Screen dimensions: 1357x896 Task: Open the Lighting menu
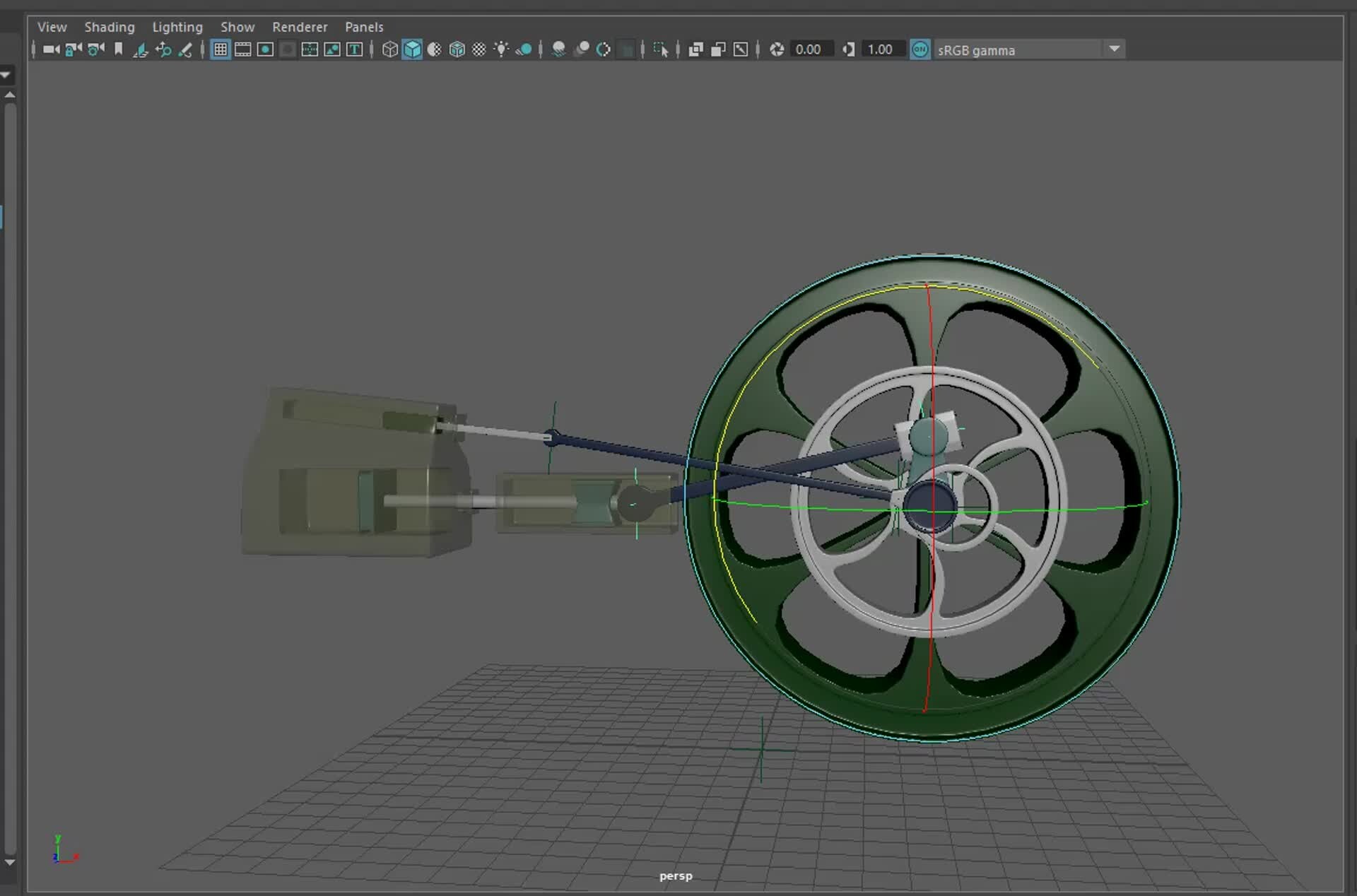pyautogui.click(x=177, y=27)
